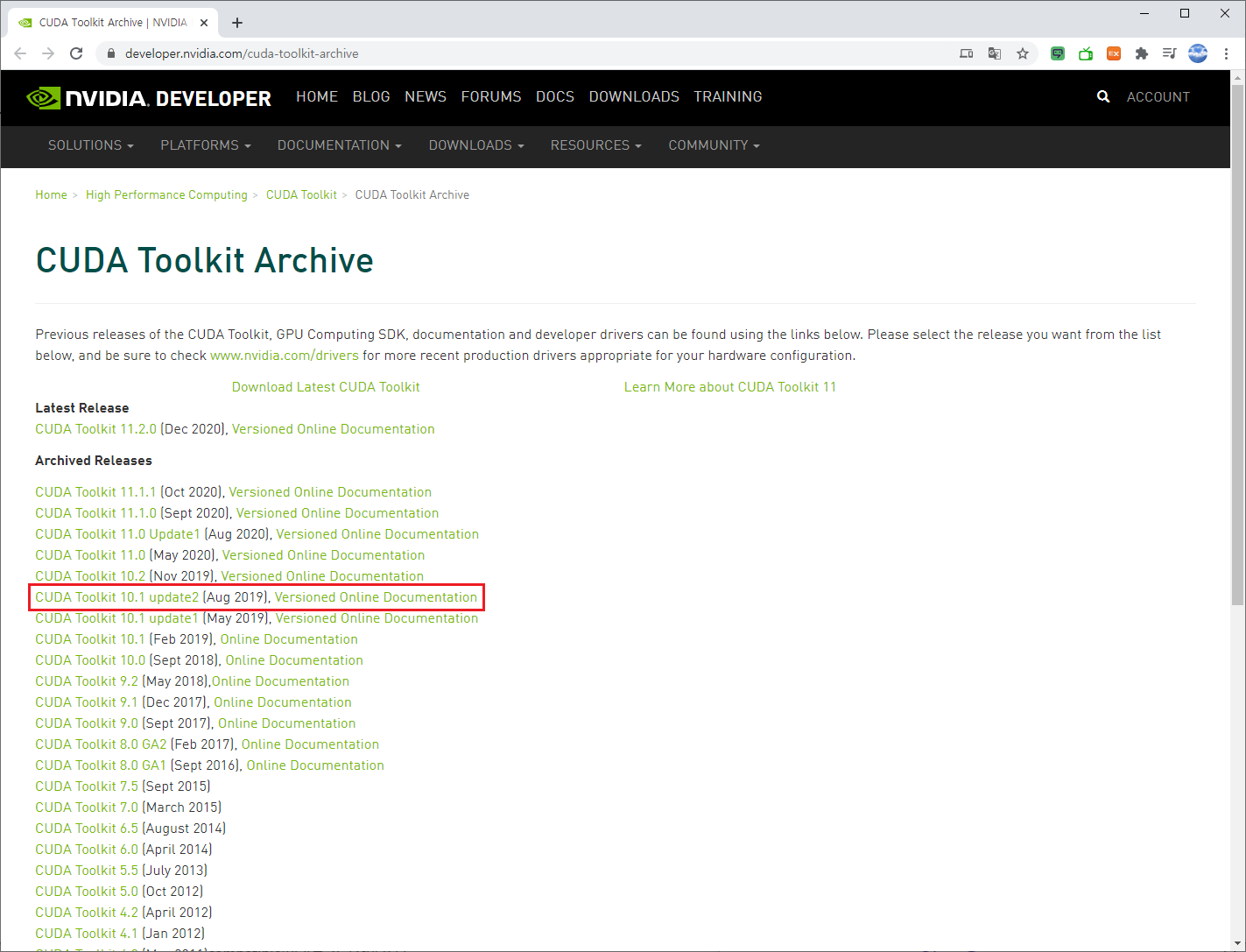This screenshot has width=1246, height=952.
Task: Click the Home breadcrumb link
Action: click(51, 194)
